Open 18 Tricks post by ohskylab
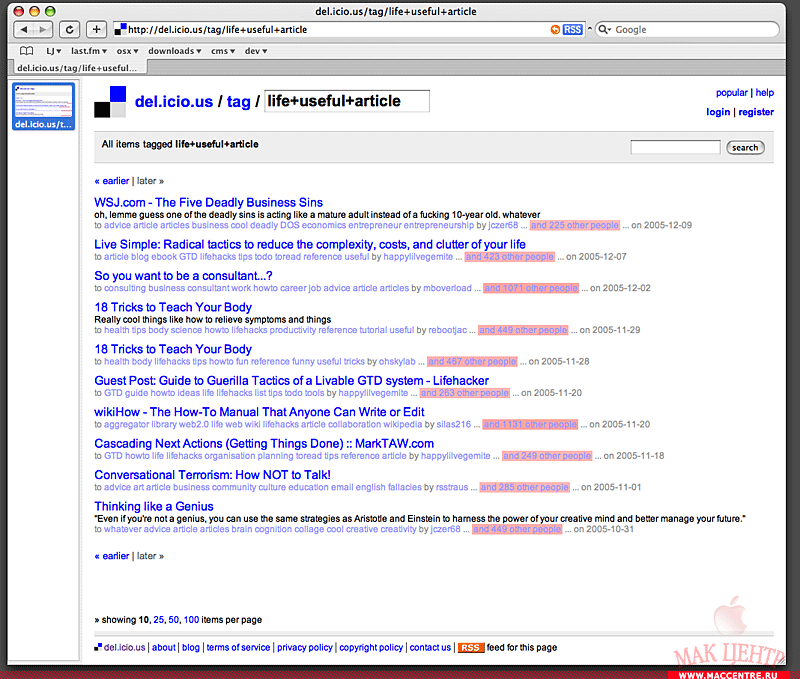This screenshot has height=679, width=800. tap(173, 349)
